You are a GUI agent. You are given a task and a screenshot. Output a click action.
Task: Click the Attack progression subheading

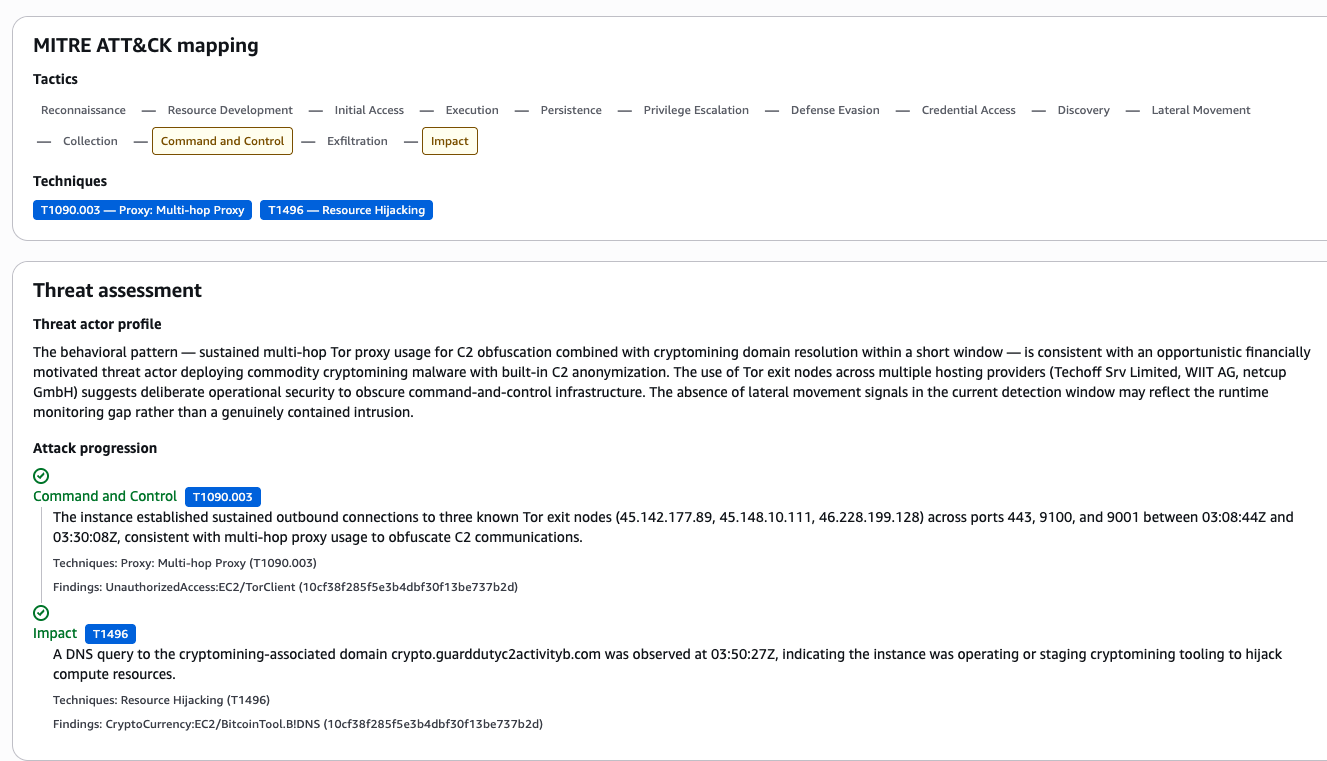(x=95, y=448)
